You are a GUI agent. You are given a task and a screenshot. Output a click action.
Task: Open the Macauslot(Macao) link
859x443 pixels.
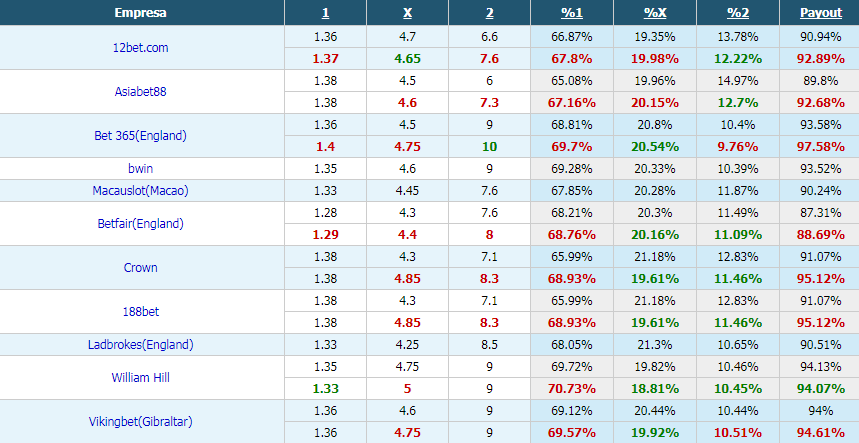tap(140, 191)
